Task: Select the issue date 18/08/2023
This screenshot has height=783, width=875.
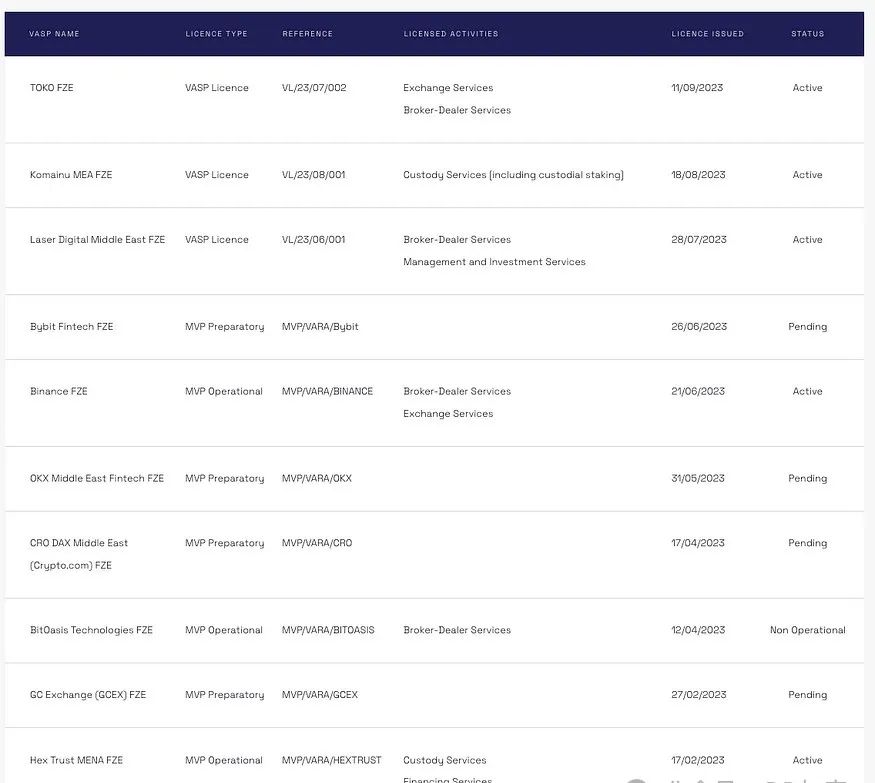Action: [x=698, y=175]
